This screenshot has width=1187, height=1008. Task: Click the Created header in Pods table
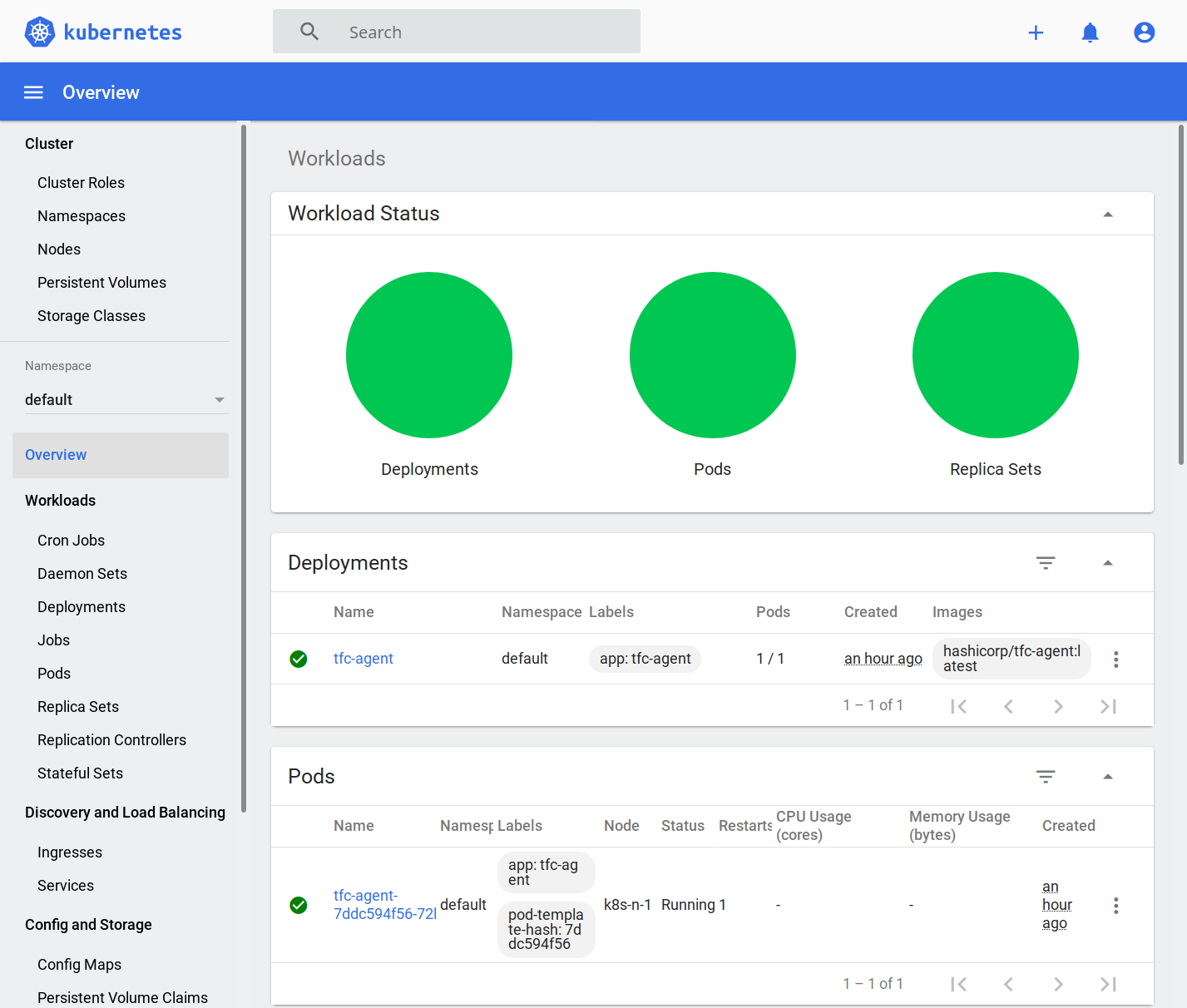(x=1068, y=826)
